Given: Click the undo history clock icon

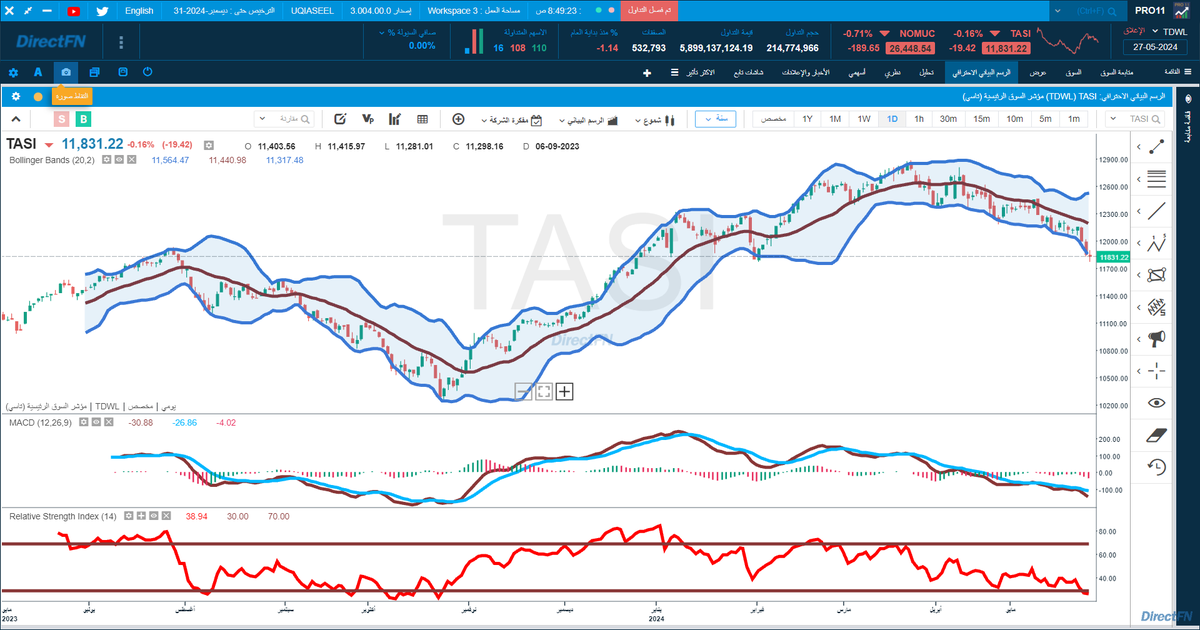Looking at the screenshot, I should point(1157,466).
